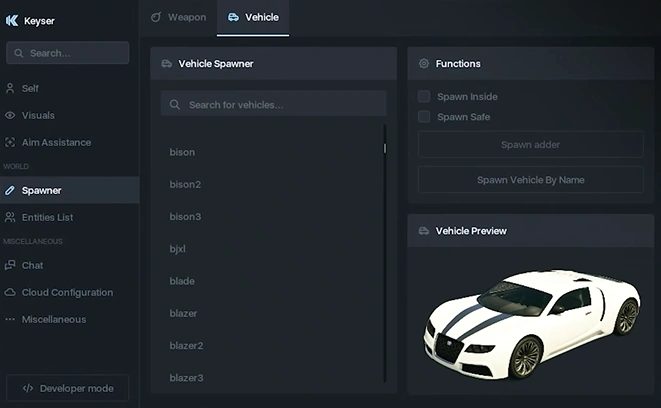Open the Cloud Configuration section

[x=70, y=292]
